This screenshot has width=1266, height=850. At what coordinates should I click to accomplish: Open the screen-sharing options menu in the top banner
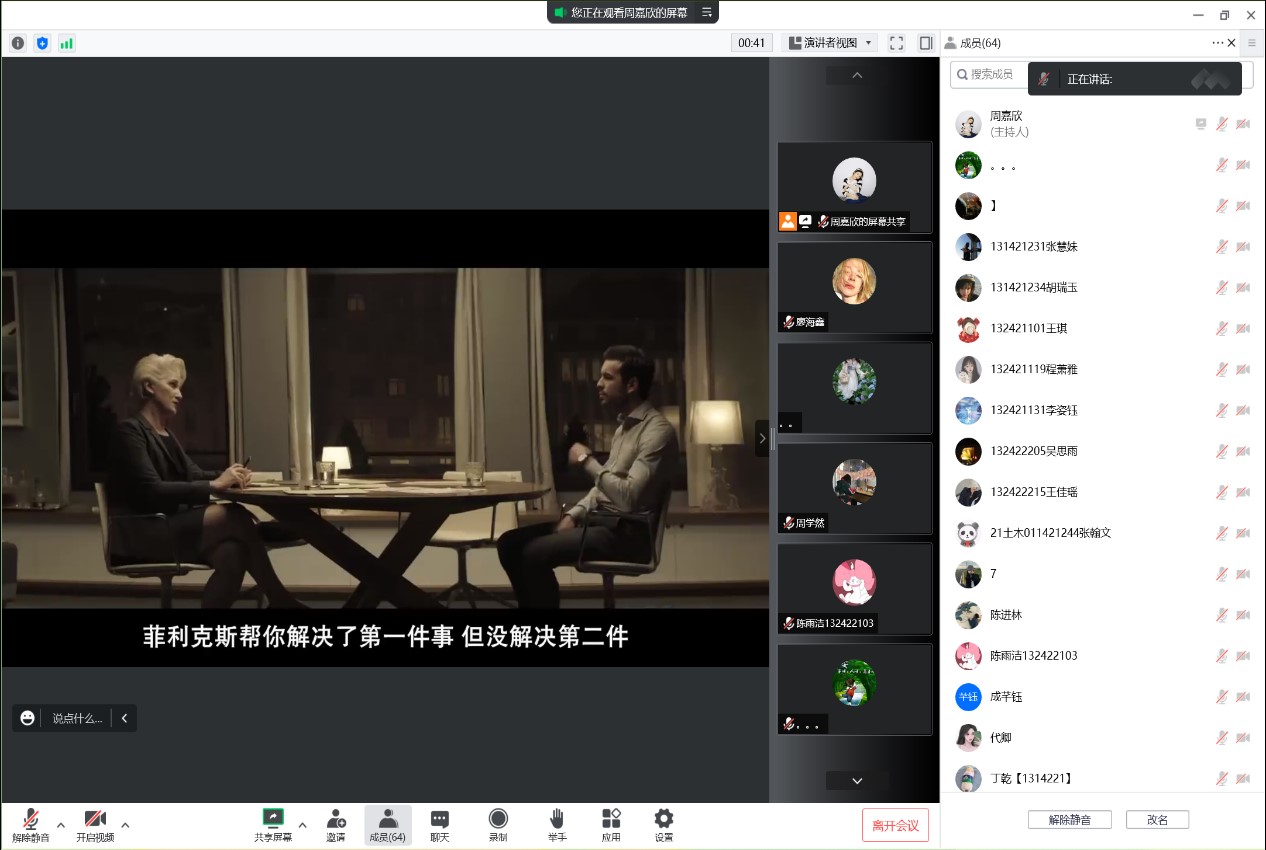pos(707,12)
